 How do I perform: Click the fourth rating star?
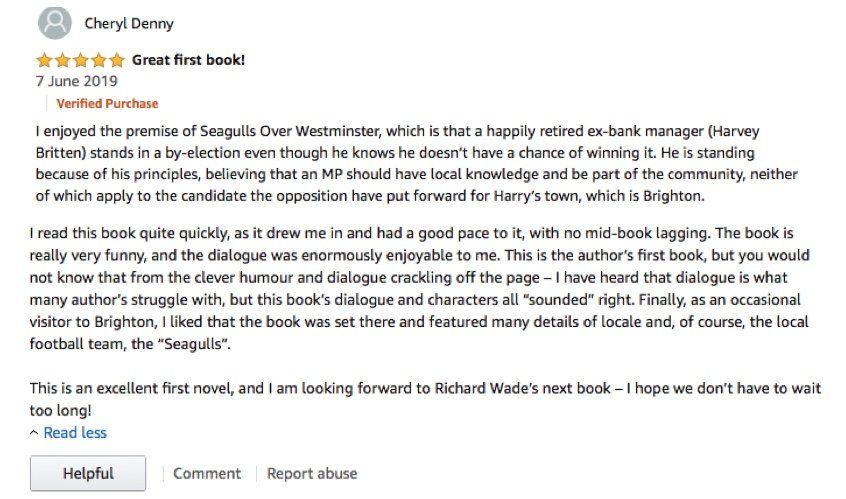point(98,60)
